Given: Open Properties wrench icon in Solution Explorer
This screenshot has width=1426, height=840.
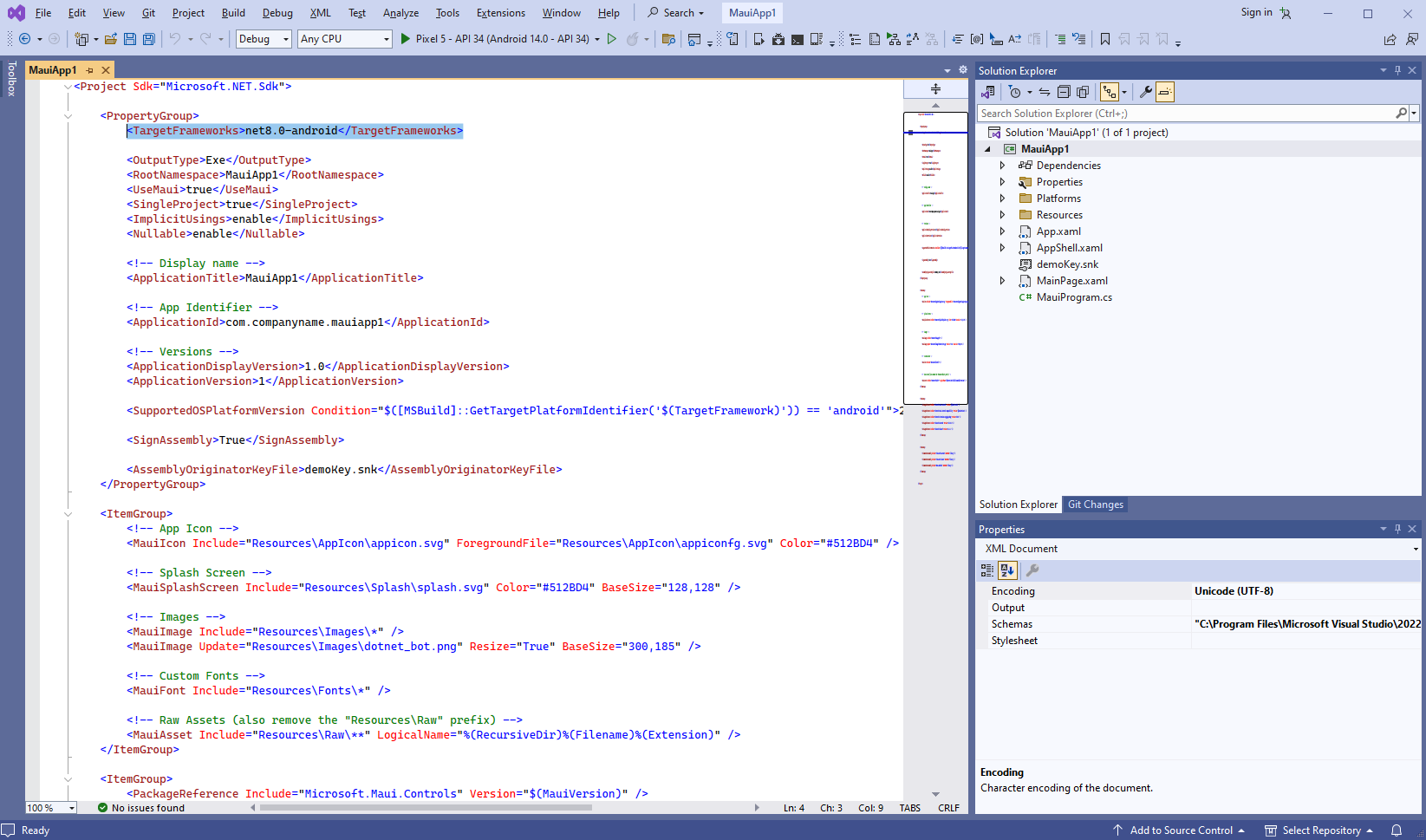Looking at the screenshot, I should [x=1146, y=92].
